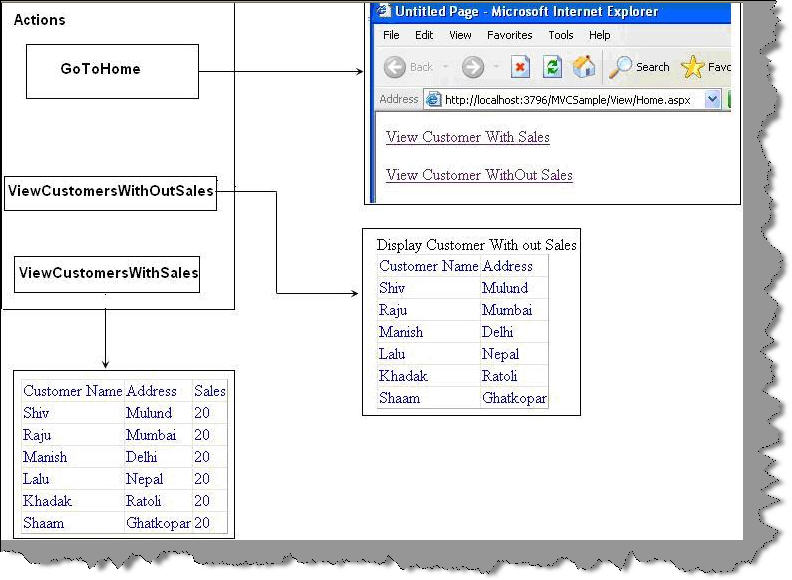Open the File menu
The width and height of the screenshot is (792, 580).
pos(391,35)
